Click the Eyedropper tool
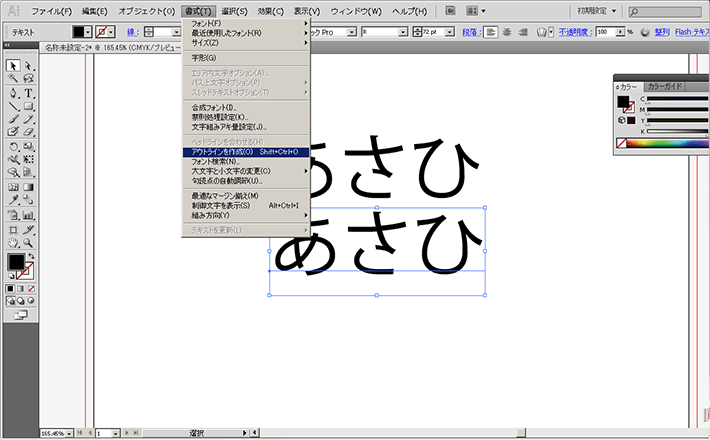The height and width of the screenshot is (440, 710). tap(14, 199)
